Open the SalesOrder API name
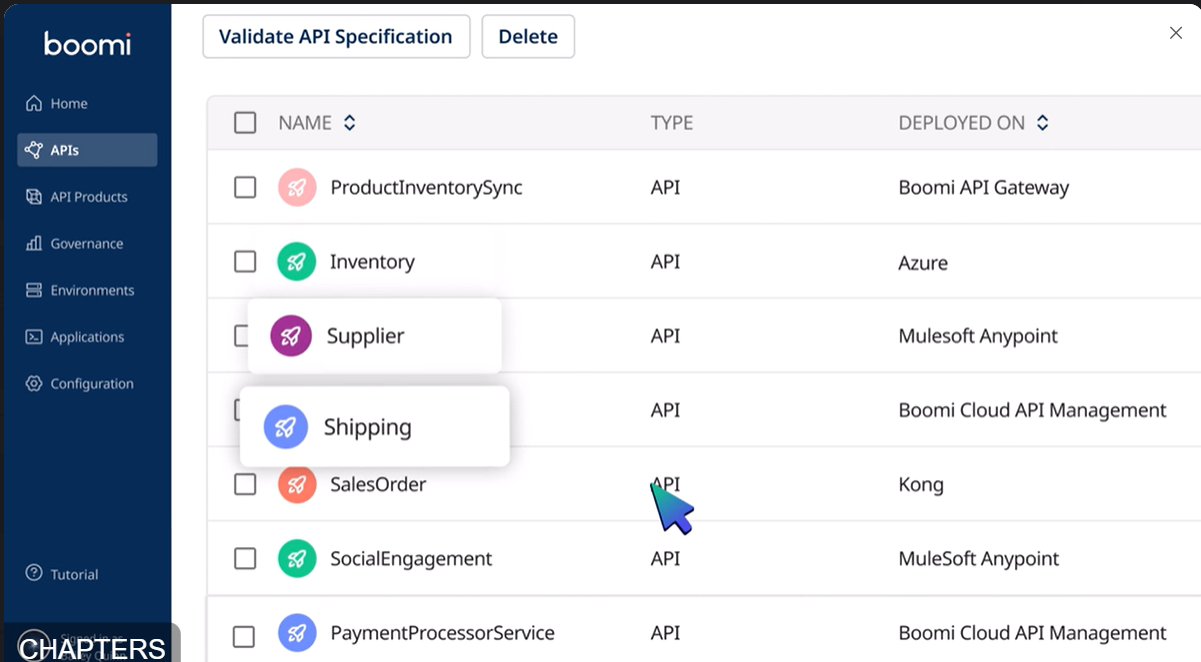This screenshot has height=662, width=1201. coord(378,485)
